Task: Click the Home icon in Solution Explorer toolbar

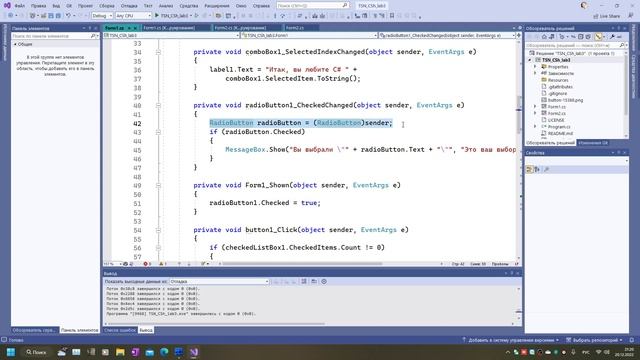Action: [544, 37]
